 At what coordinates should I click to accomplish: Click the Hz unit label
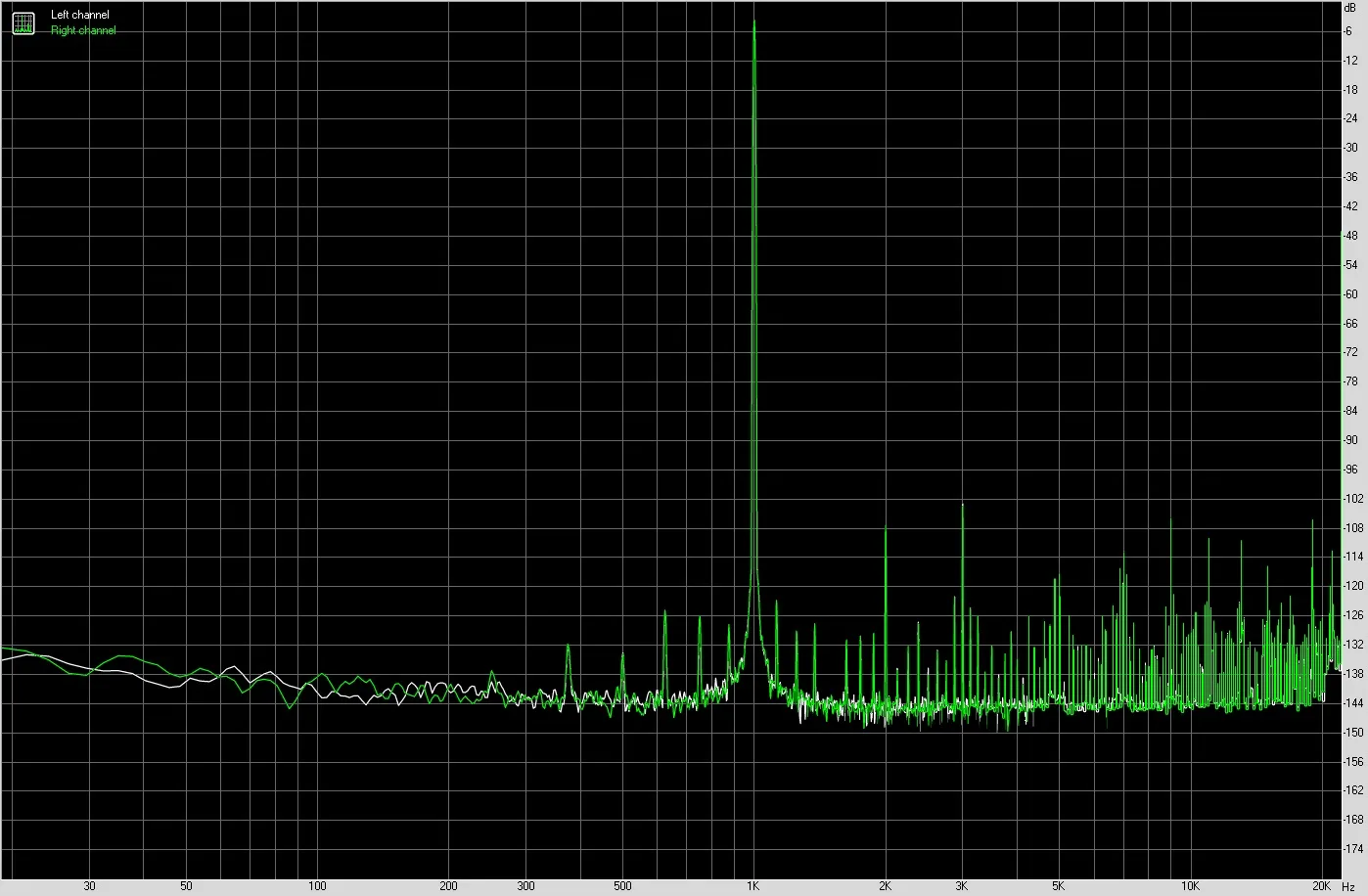click(x=1348, y=887)
